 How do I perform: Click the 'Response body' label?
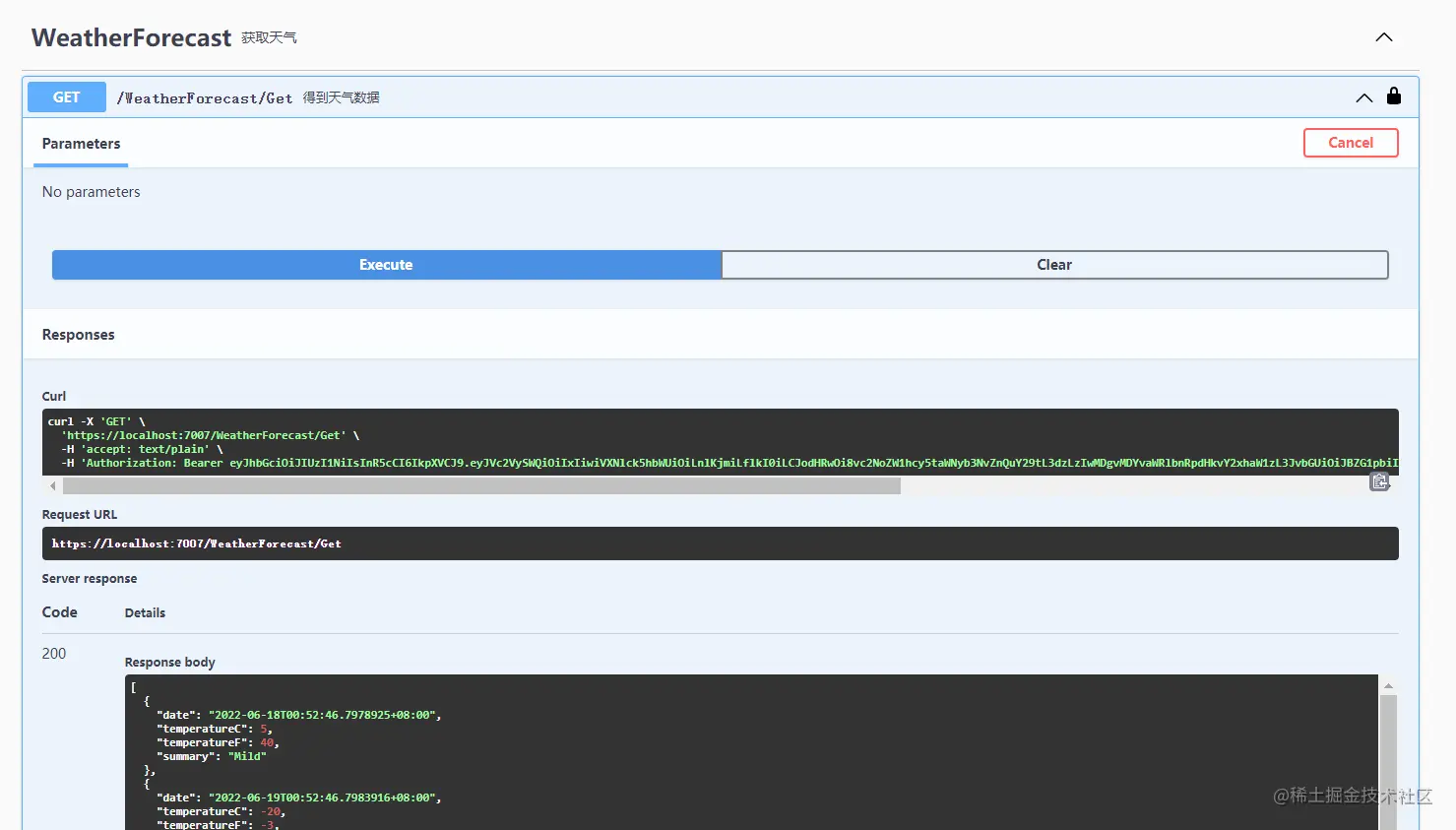click(169, 663)
